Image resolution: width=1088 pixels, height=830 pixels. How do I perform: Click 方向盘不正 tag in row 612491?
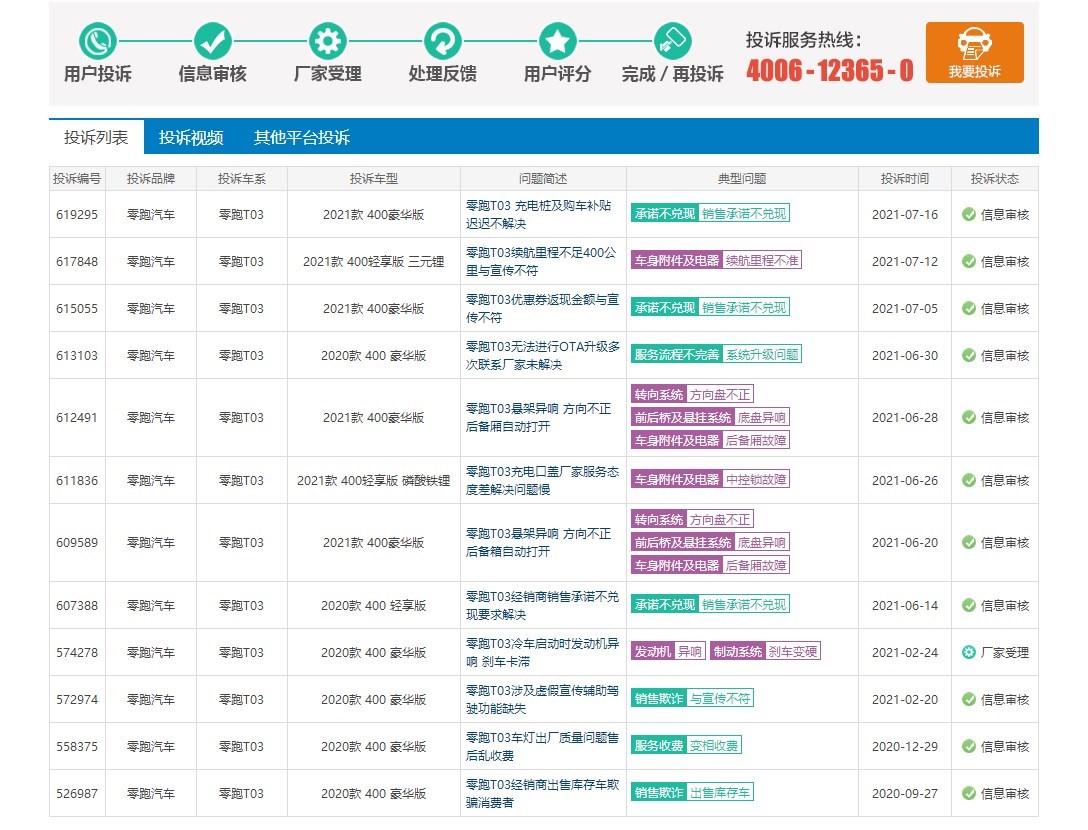point(720,394)
